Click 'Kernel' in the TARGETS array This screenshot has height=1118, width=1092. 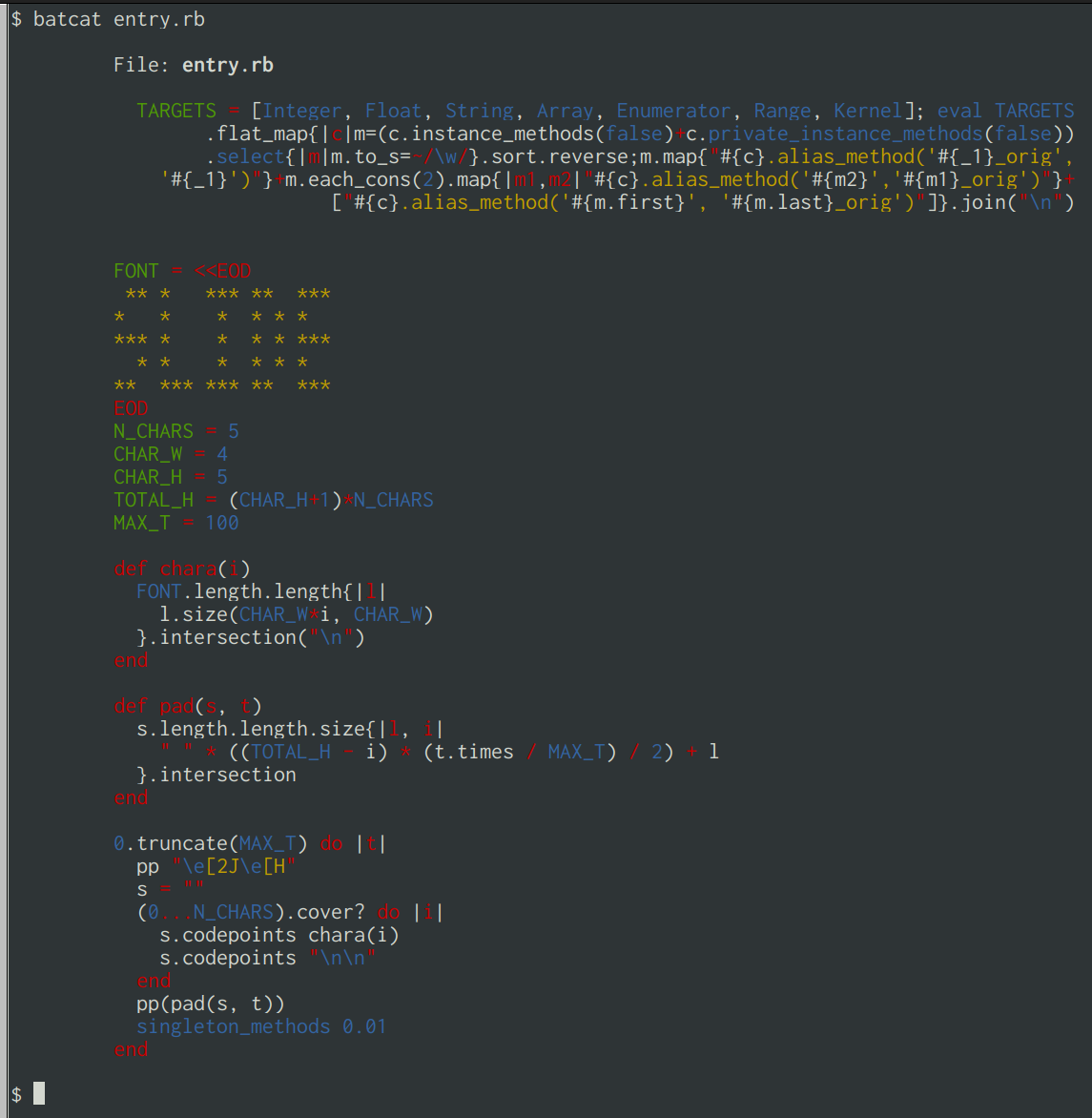click(868, 111)
